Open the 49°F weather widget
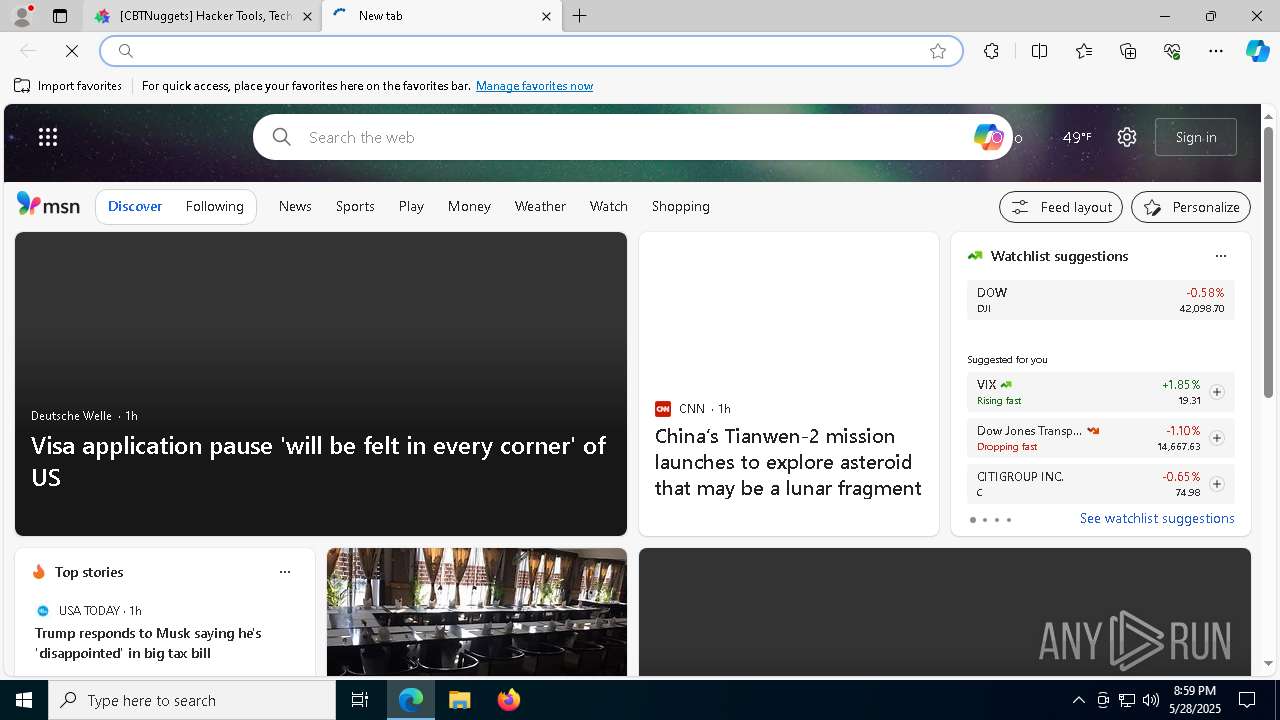The width and height of the screenshot is (1280, 720). tap(1076, 137)
